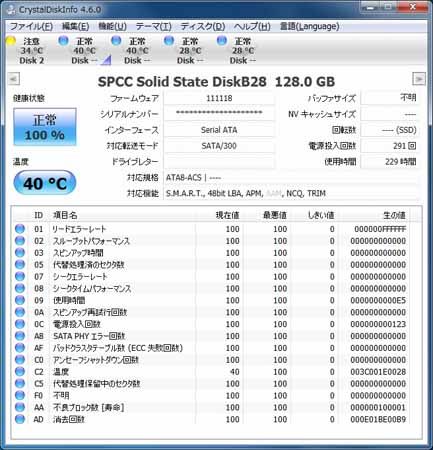This screenshot has height=450, width=433.
Task: Click the supported features S.M.A.R.T. text
Action: [246, 193]
